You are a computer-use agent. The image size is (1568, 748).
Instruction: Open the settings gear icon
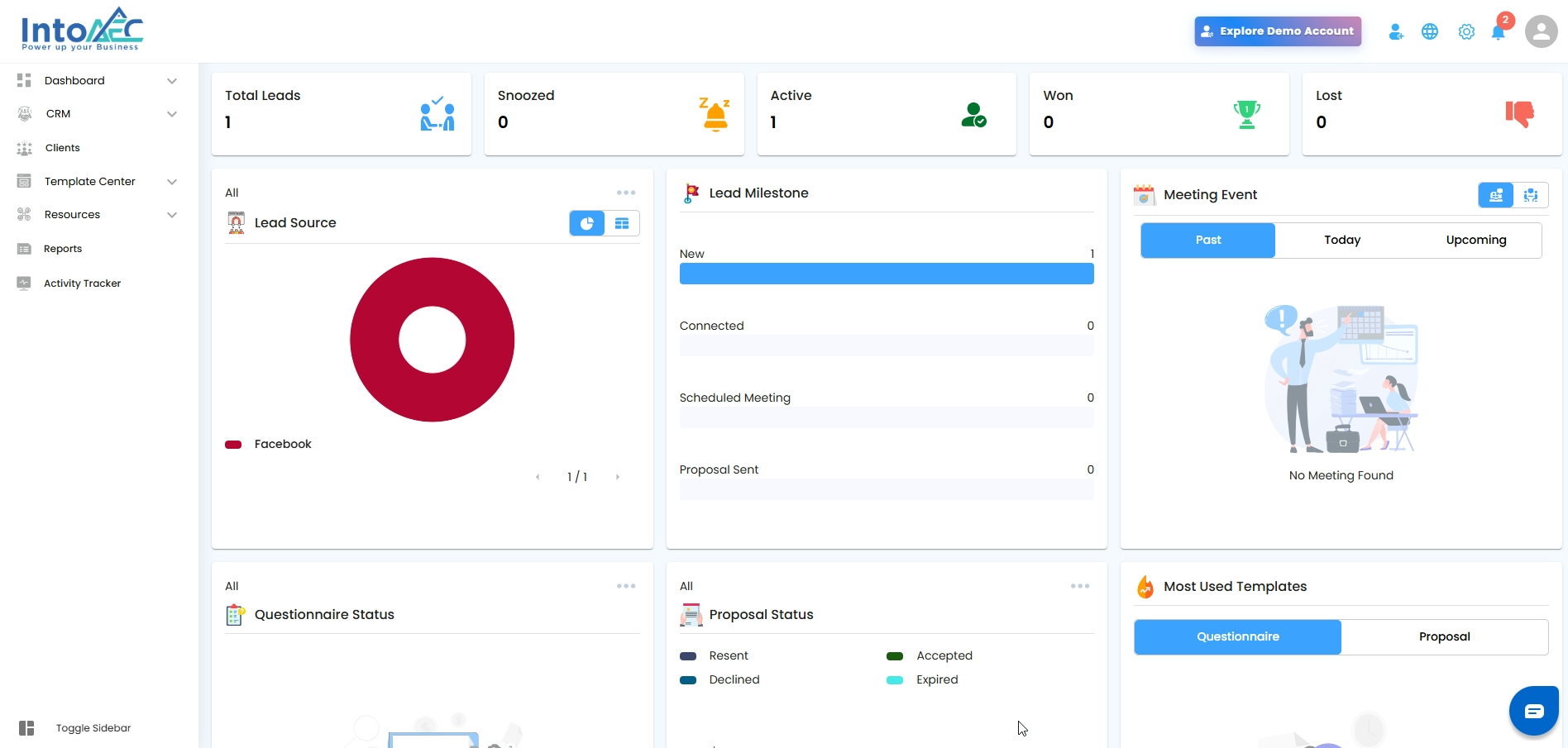(x=1466, y=32)
